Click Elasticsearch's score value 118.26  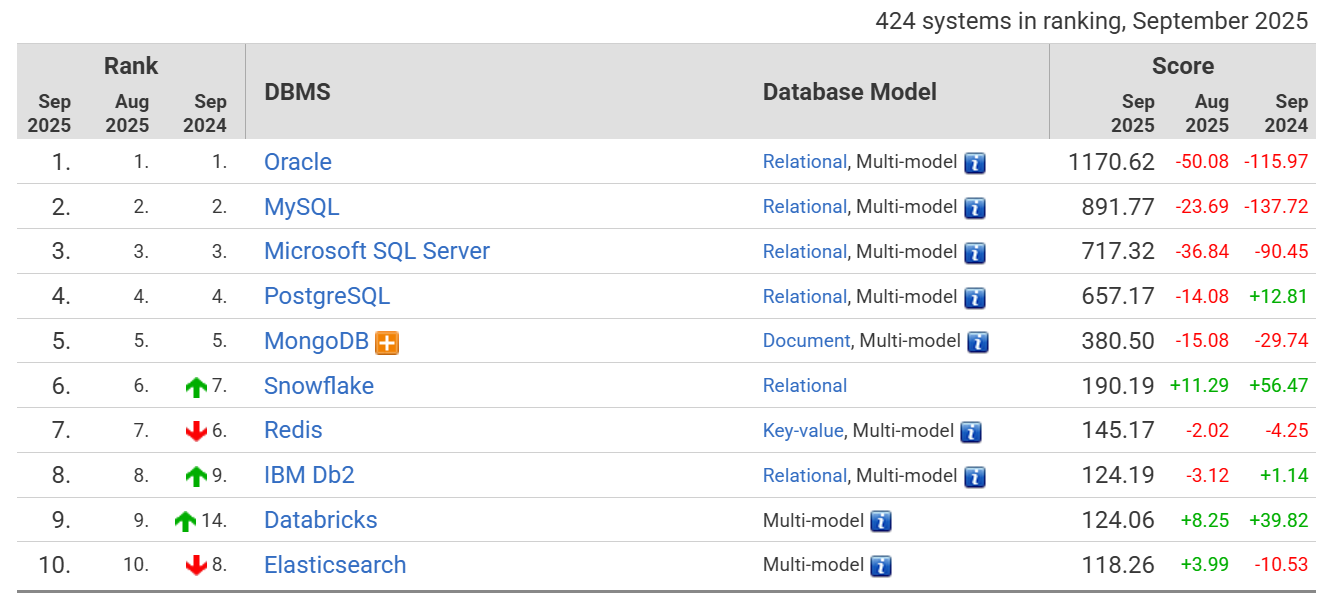(x=1118, y=565)
